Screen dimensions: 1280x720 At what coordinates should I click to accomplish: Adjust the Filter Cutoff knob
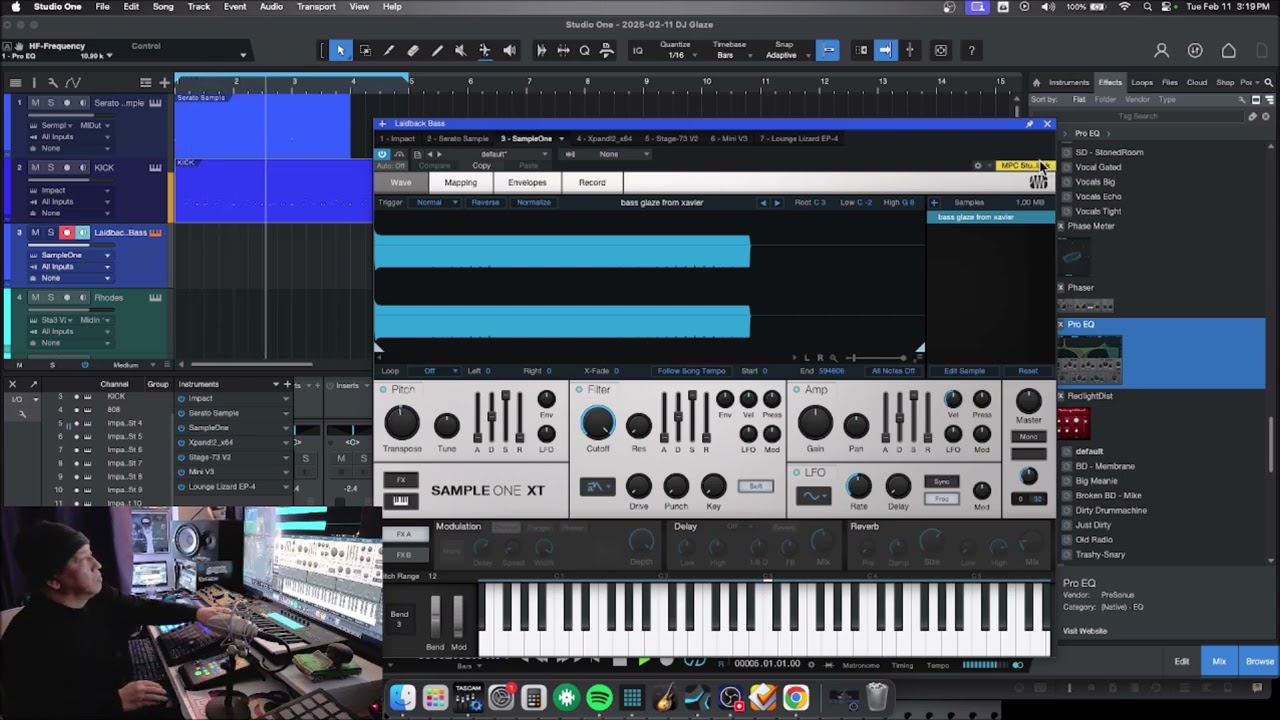598,423
